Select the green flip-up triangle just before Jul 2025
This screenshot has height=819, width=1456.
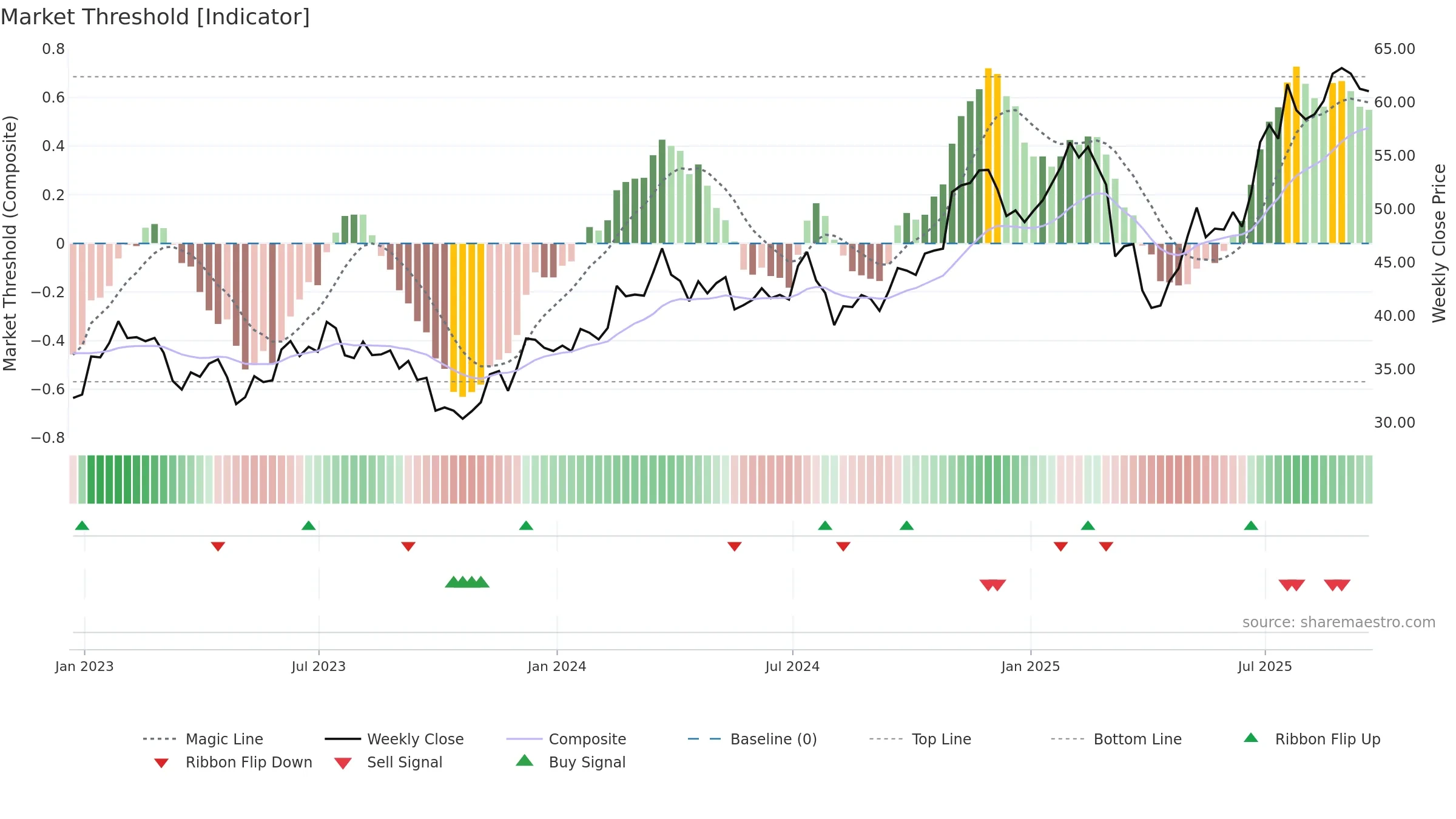point(1251,525)
